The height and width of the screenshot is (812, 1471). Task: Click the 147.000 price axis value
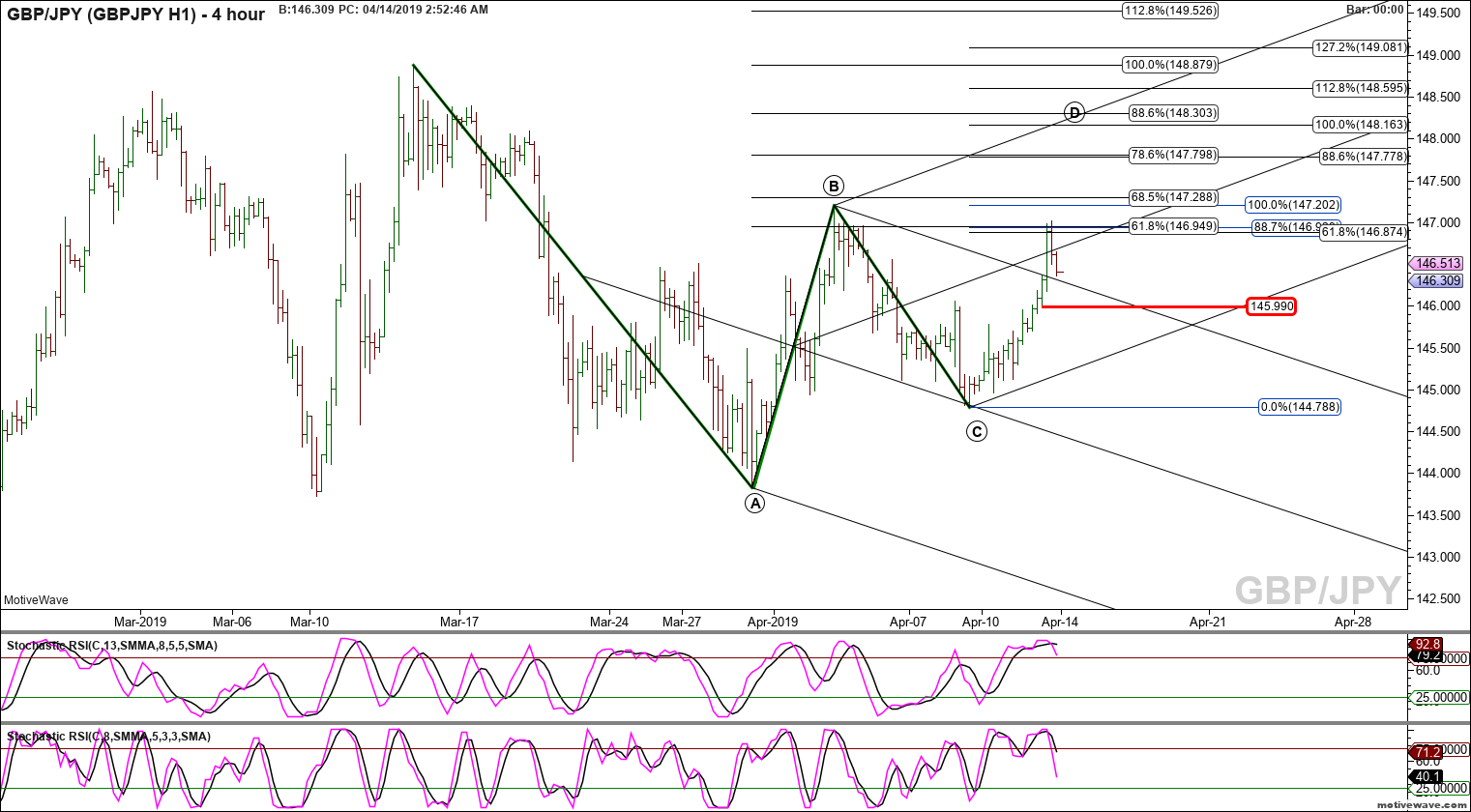[x=1439, y=222]
